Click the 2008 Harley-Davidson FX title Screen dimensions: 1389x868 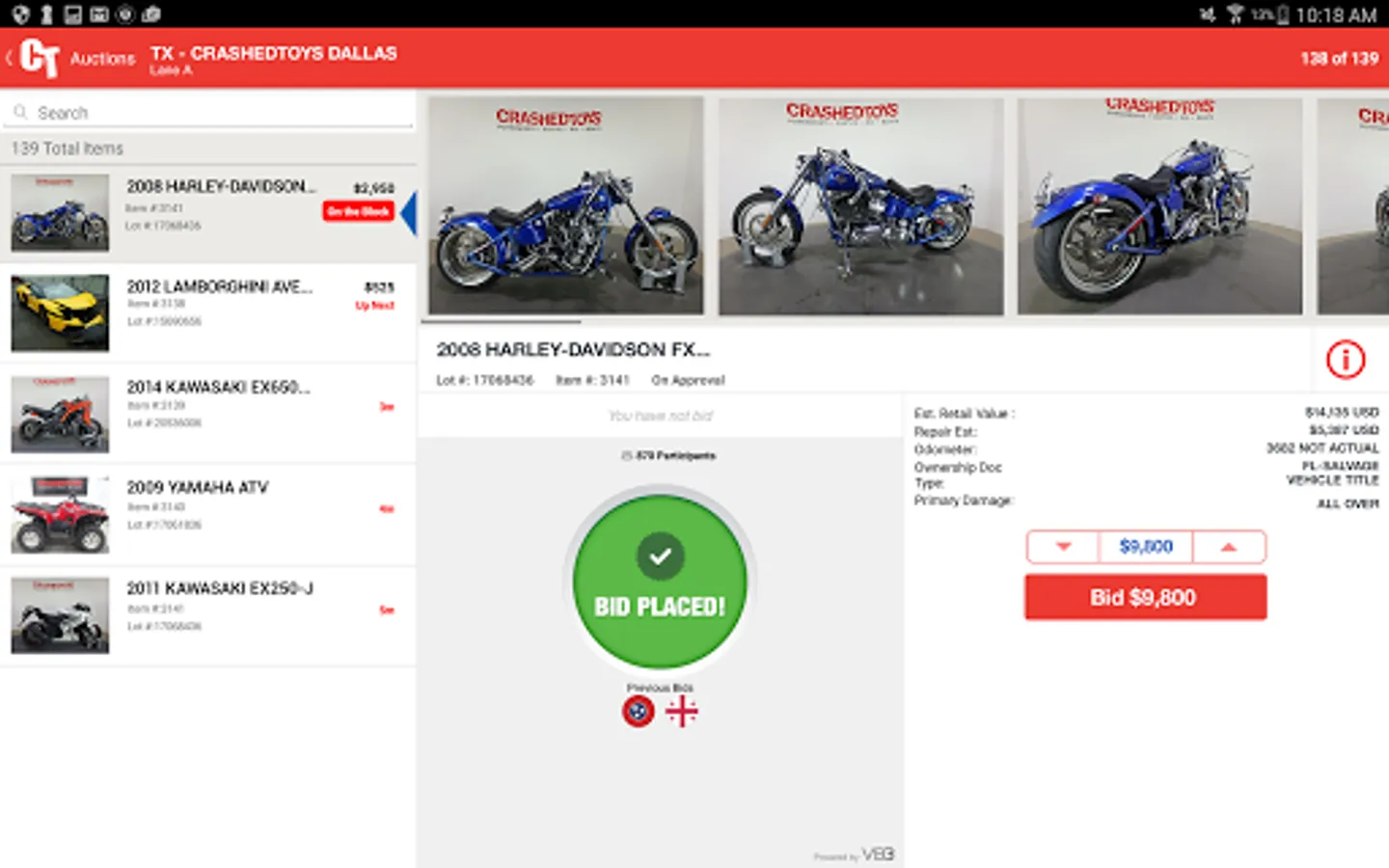click(x=573, y=349)
